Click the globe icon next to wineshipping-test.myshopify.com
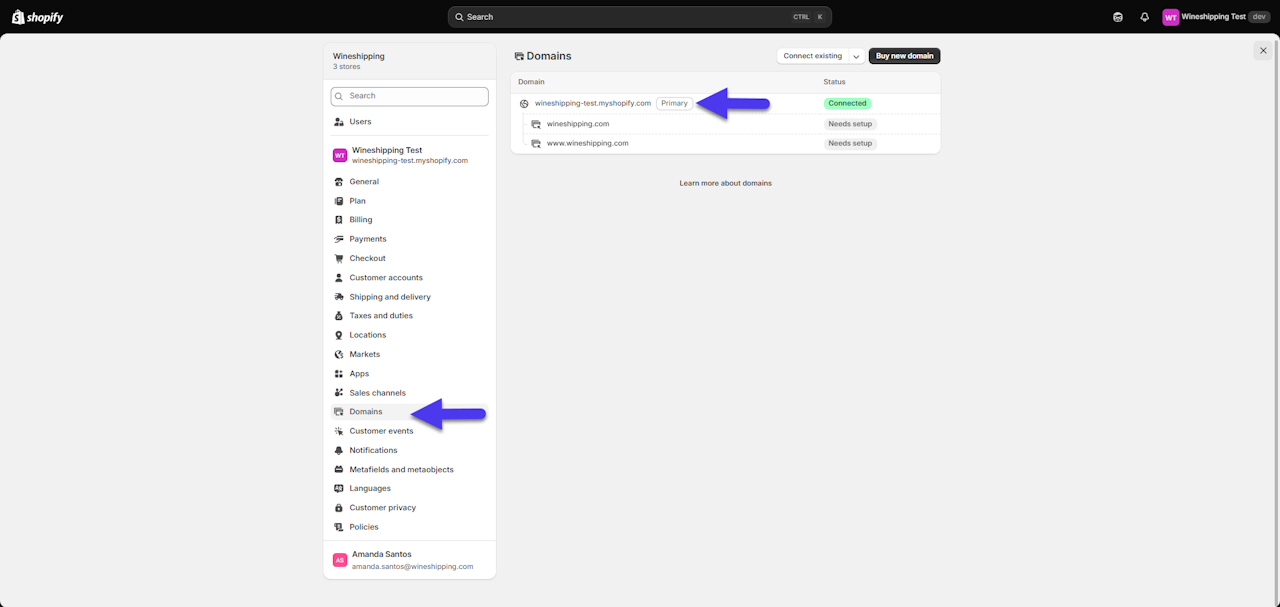 click(x=524, y=104)
